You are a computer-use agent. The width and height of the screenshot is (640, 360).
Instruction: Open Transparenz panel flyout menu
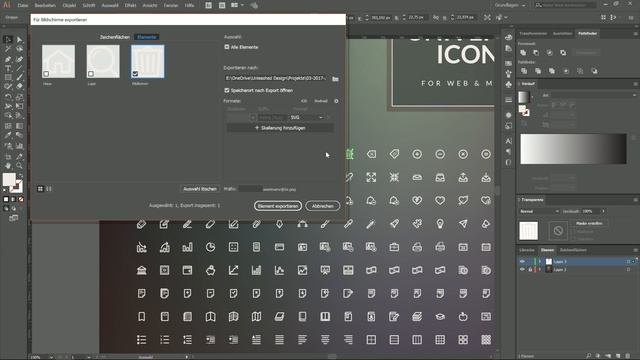tap(636, 200)
